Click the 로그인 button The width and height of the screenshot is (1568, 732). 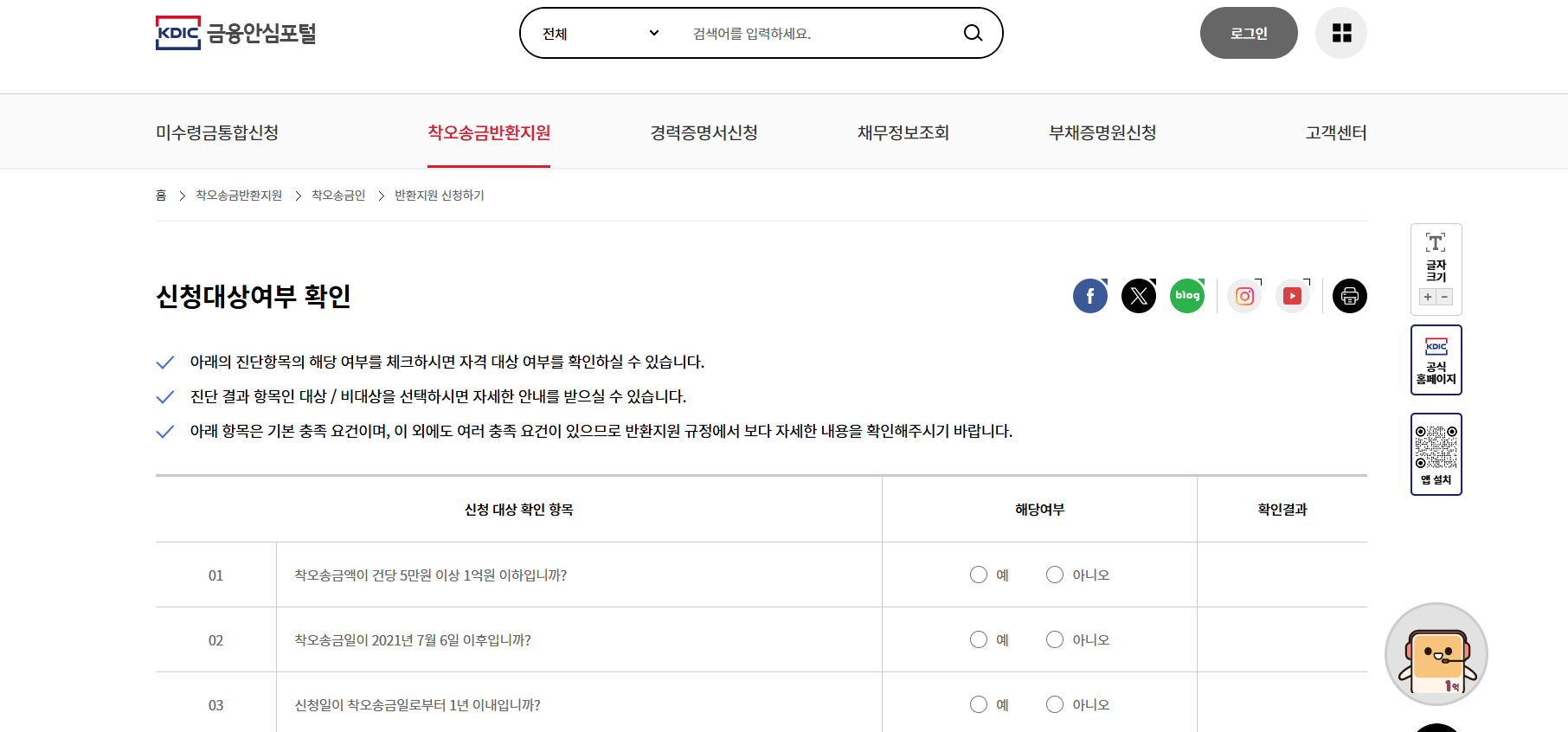pyautogui.click(x=1249, y=33)
